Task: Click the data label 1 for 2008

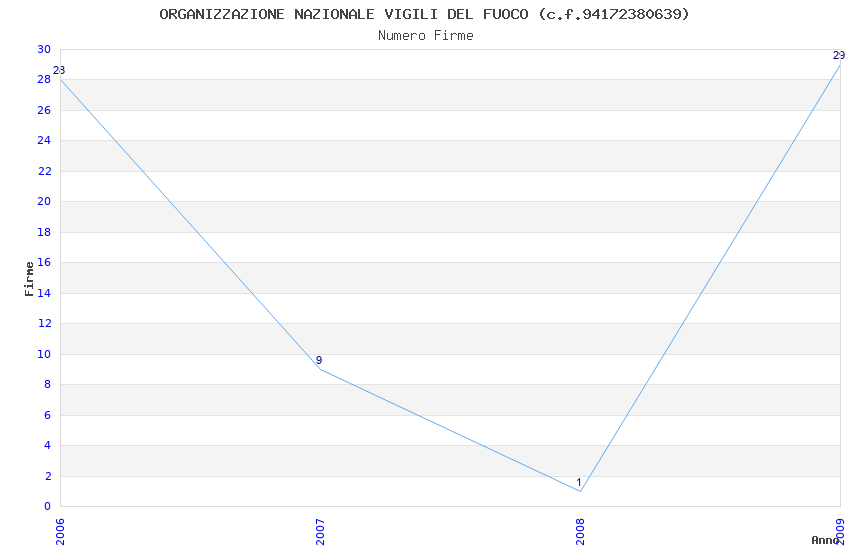Action: (579, 482)
